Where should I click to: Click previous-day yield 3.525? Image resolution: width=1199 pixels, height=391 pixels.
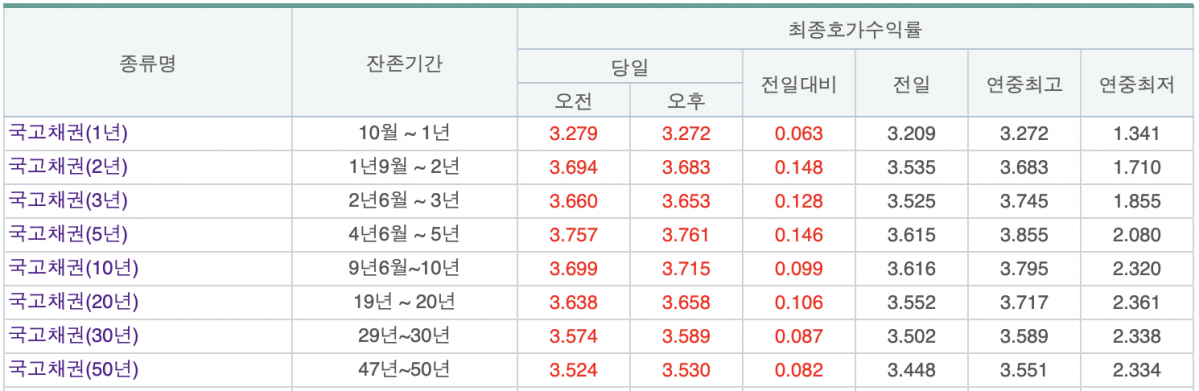point(911,201)
